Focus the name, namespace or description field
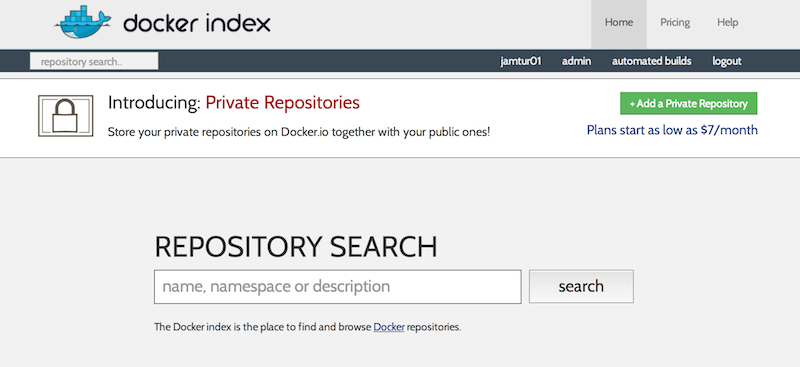The image size is (800, 367). point(338,287)
